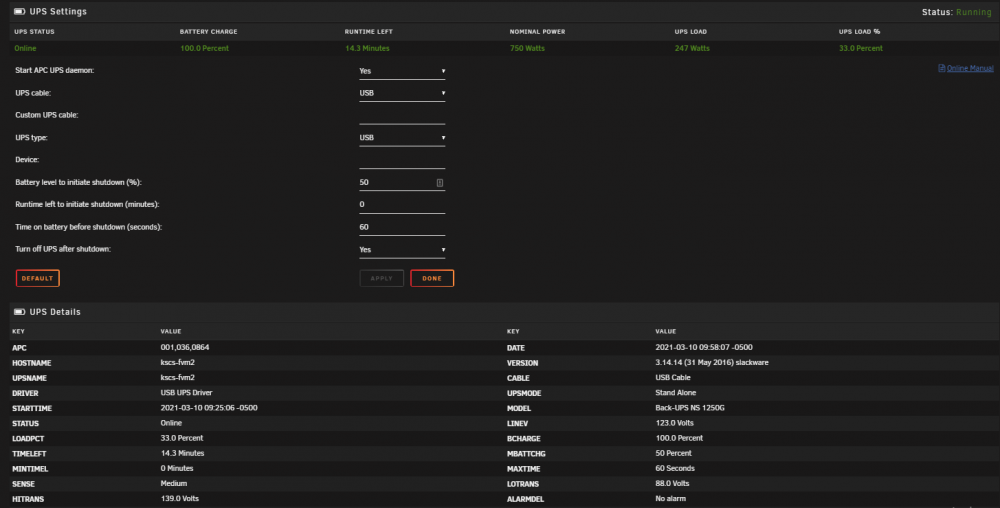Click the HOSTNAME key
Image resolution: width=1000 pixels, height=508 pixels.
[32, 363]
